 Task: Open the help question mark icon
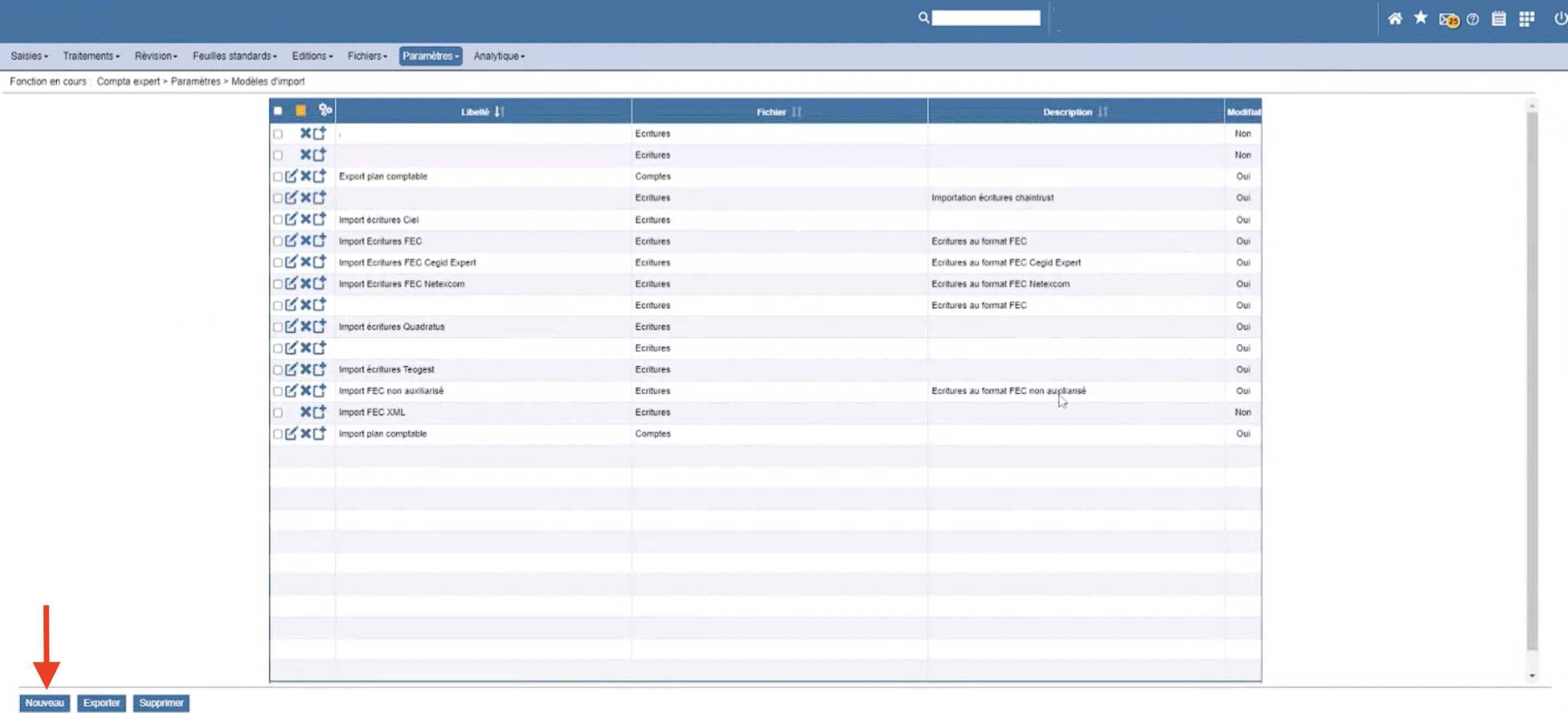pyautogui.click(x=1472, y=19)
